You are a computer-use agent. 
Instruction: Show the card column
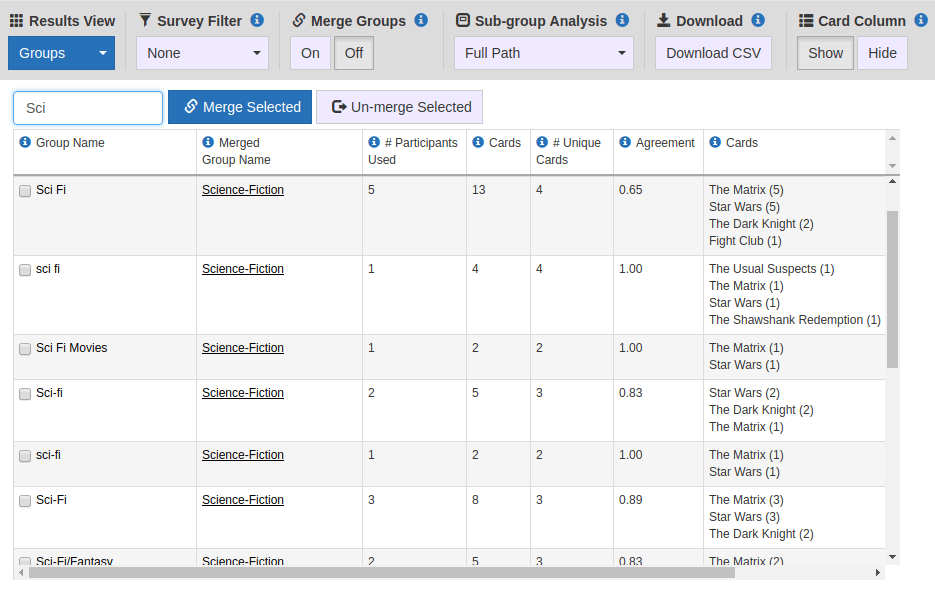point(825,53)
